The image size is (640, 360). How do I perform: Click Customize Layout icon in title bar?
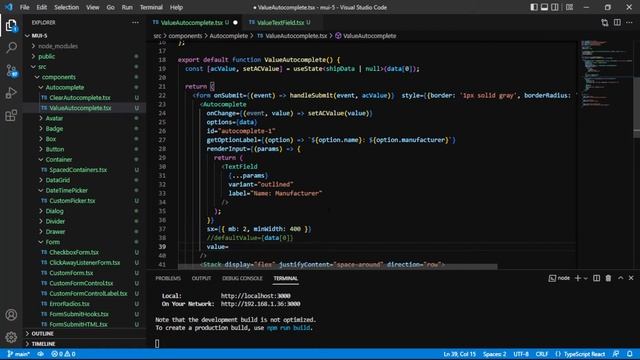pyautogui.click(x=569, y=7)
